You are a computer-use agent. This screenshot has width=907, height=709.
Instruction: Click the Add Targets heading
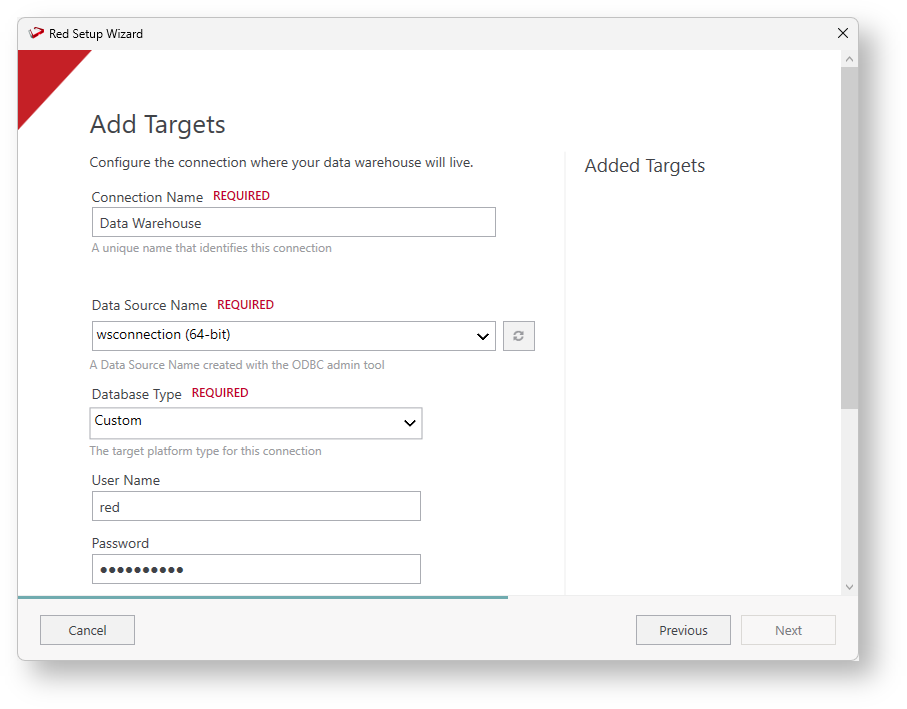point(157,124)
